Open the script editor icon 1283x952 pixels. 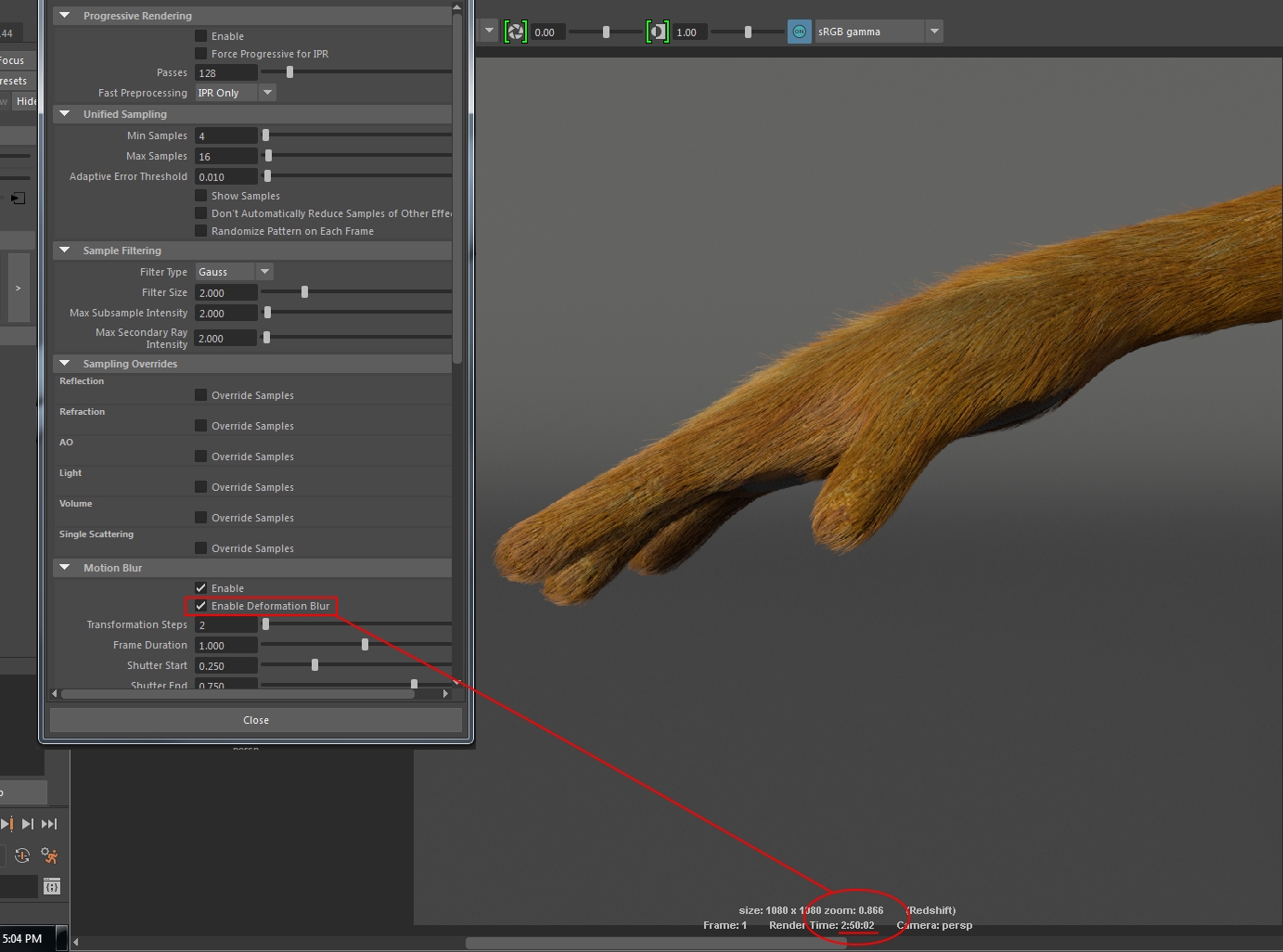[x=52, y=886]
